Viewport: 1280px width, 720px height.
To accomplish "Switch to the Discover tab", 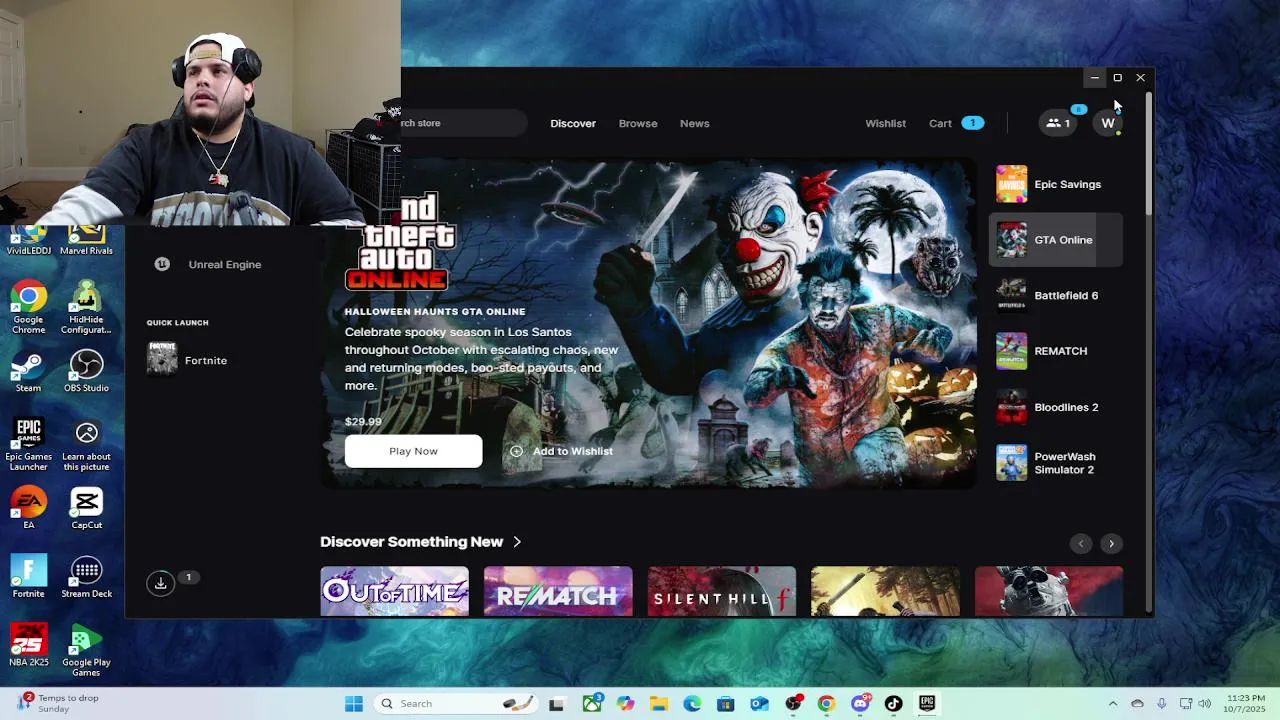I will click(573, 123).
